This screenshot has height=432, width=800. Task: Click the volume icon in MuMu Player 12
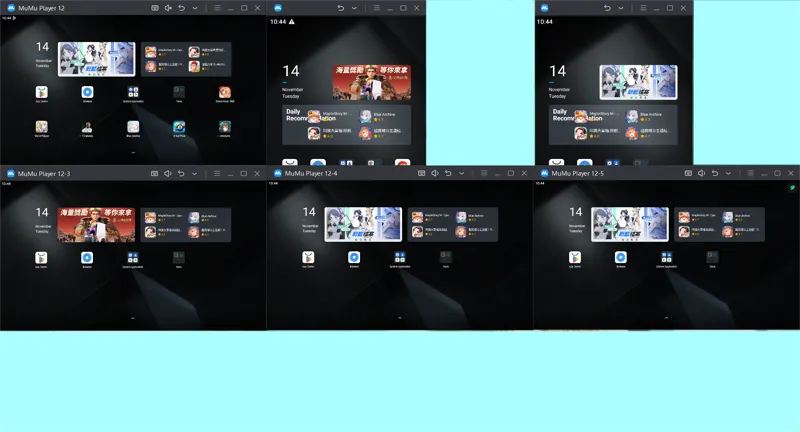(168, 8)
